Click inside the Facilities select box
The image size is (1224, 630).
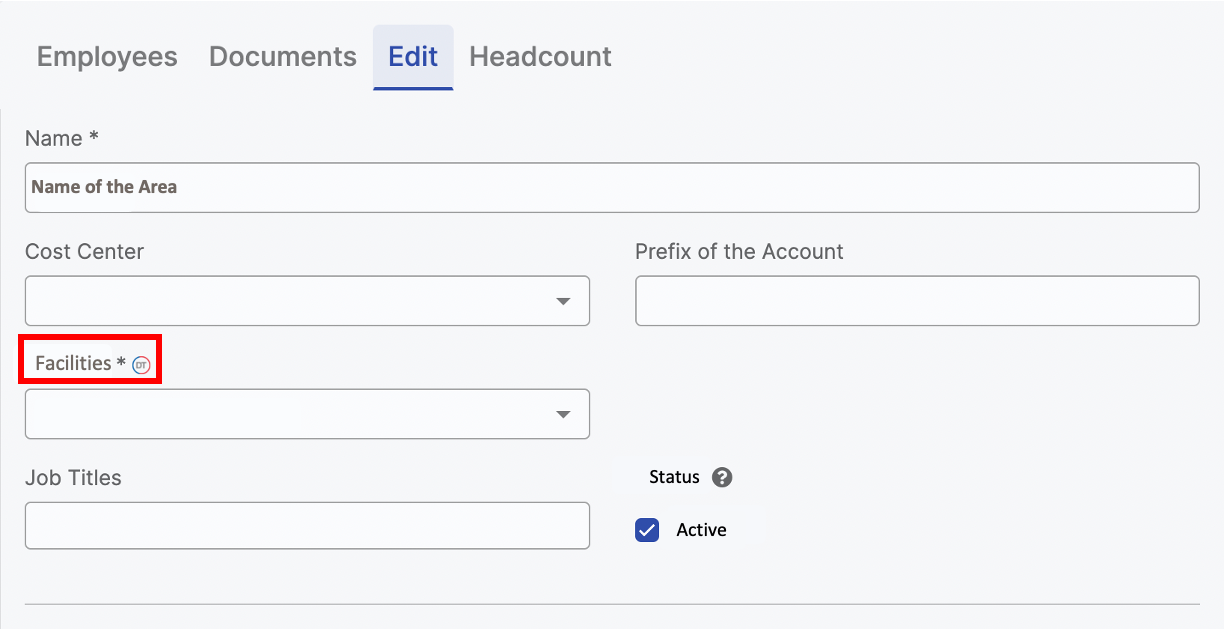click(290, 414)
